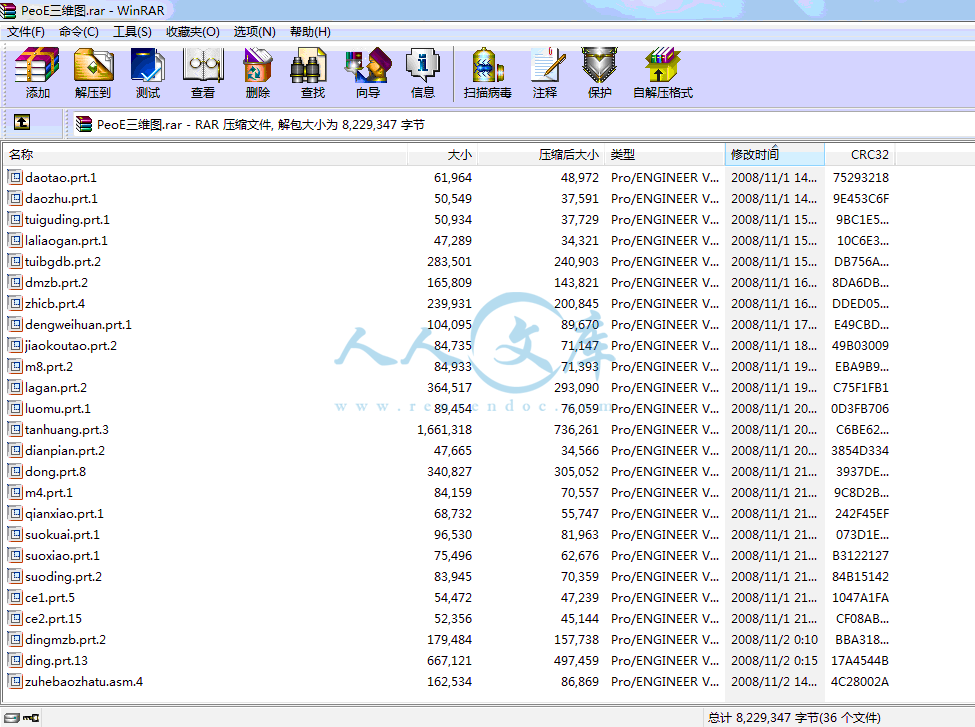Select file zhicb.prt.4
Image resolution: width=975 pixels, height=727 pixels.
click(55, 303)
